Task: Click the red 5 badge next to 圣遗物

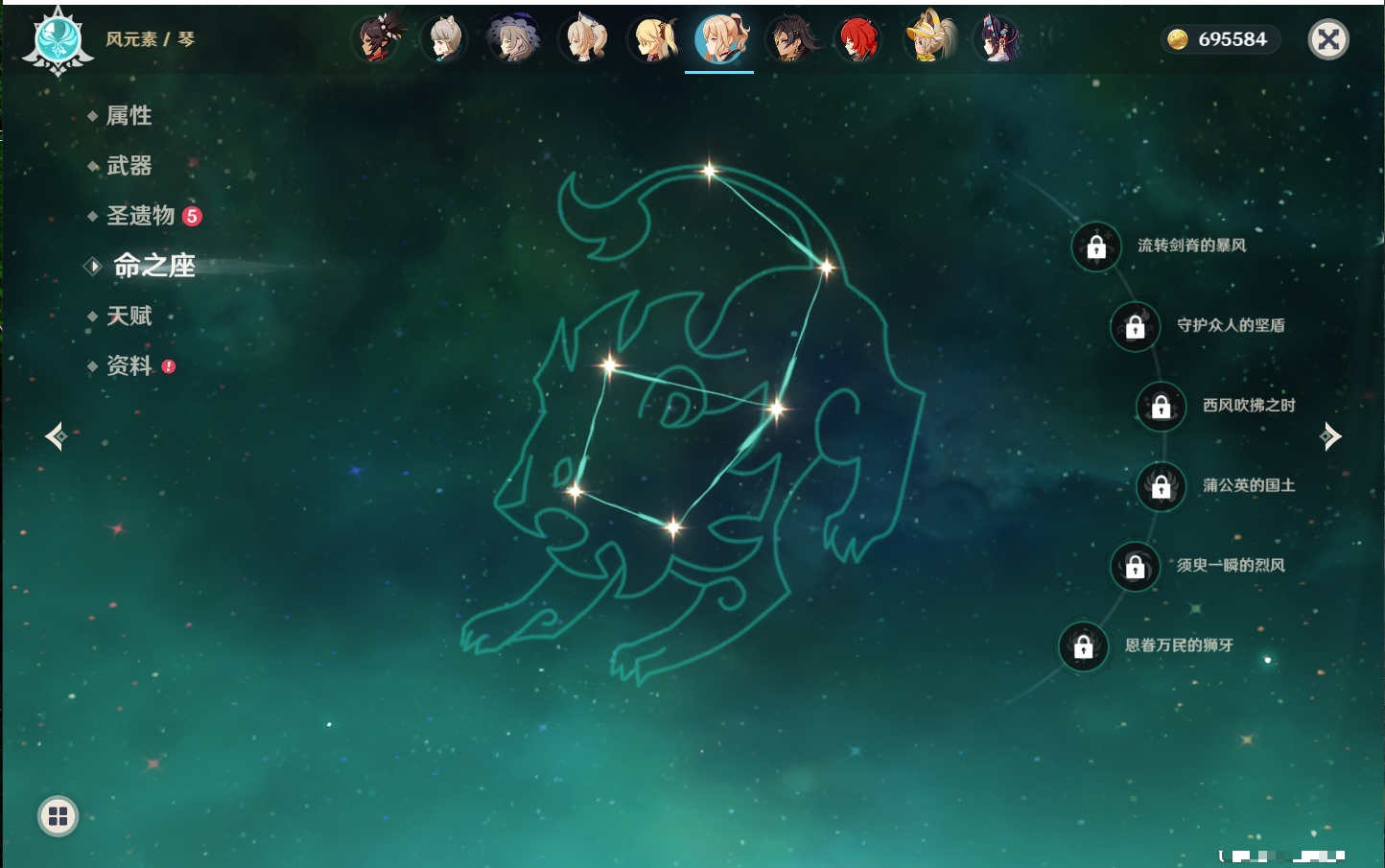Action: 192,216
